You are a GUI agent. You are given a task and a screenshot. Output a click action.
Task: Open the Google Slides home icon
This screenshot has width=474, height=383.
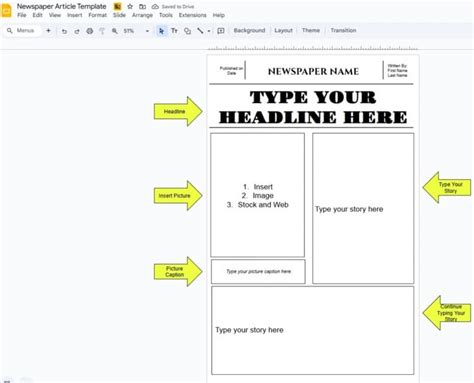[x=6, y=10]
